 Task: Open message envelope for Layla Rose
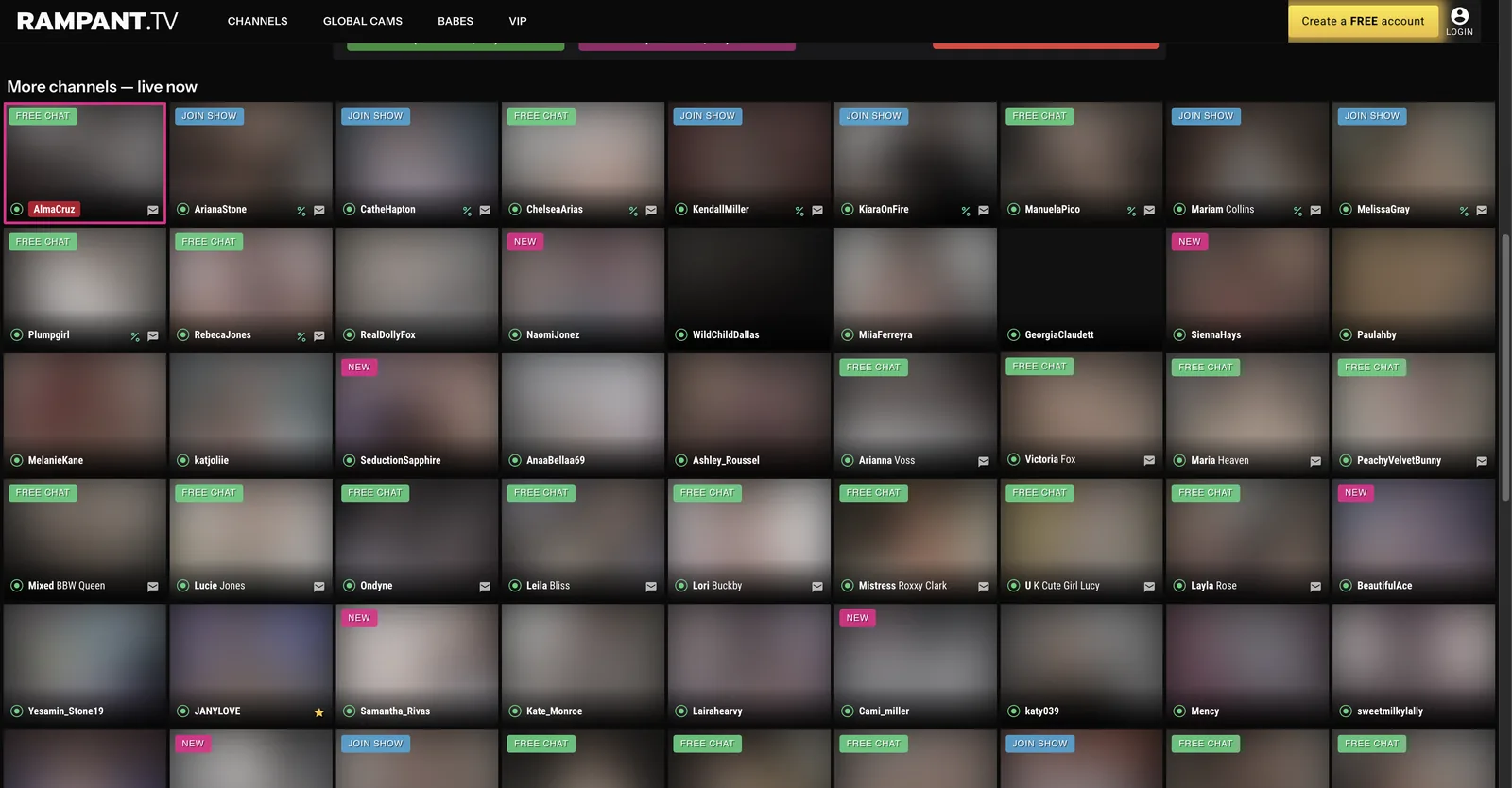click(1315, 587)
